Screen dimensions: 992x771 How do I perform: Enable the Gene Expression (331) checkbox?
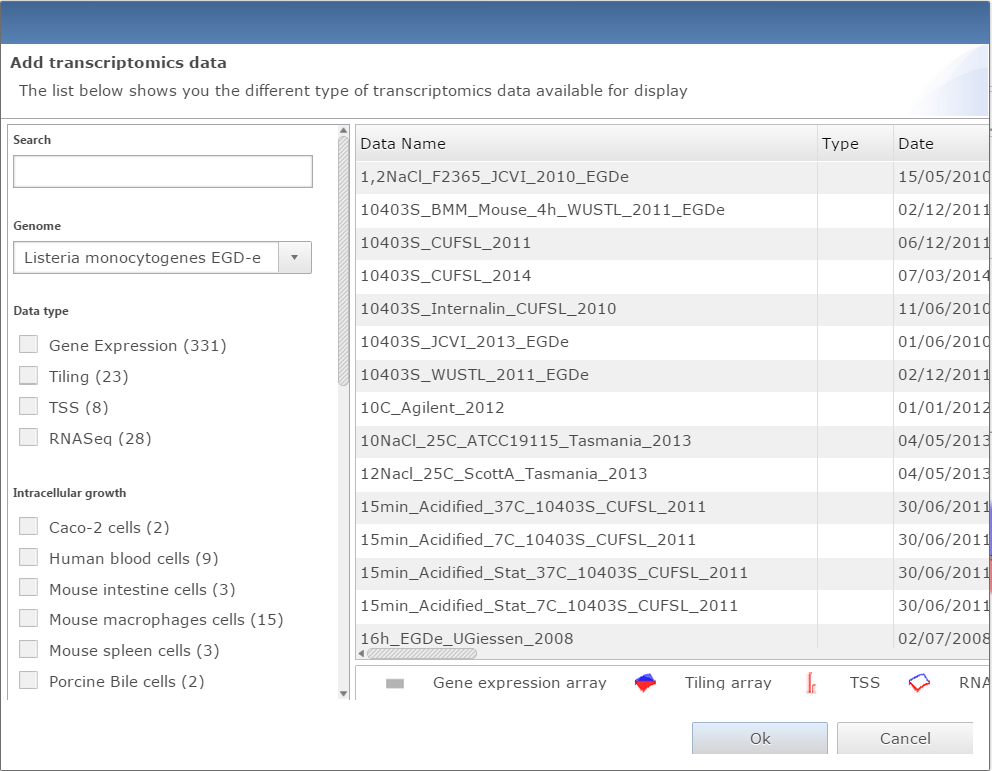point(29,345)
